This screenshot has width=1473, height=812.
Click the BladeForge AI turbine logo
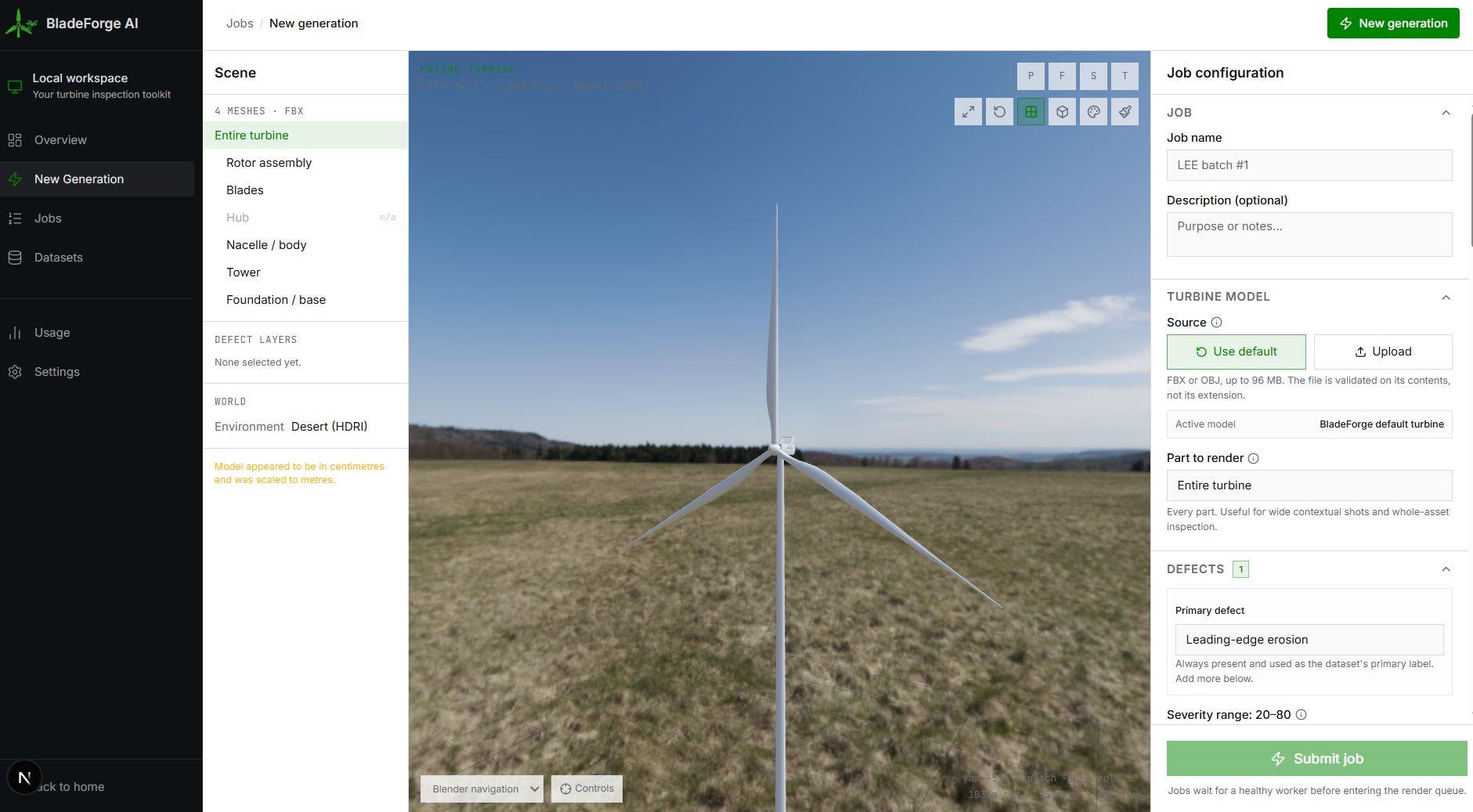[21, 23]
